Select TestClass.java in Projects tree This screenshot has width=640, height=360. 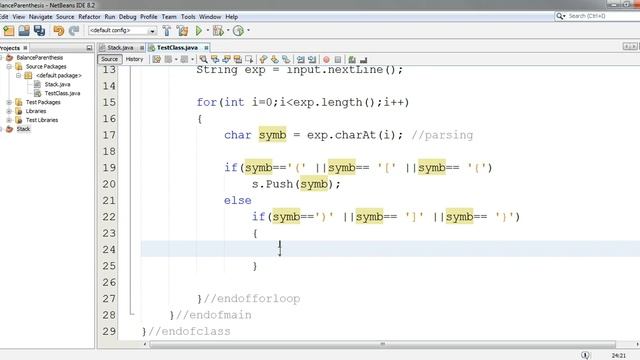(62, 93)
